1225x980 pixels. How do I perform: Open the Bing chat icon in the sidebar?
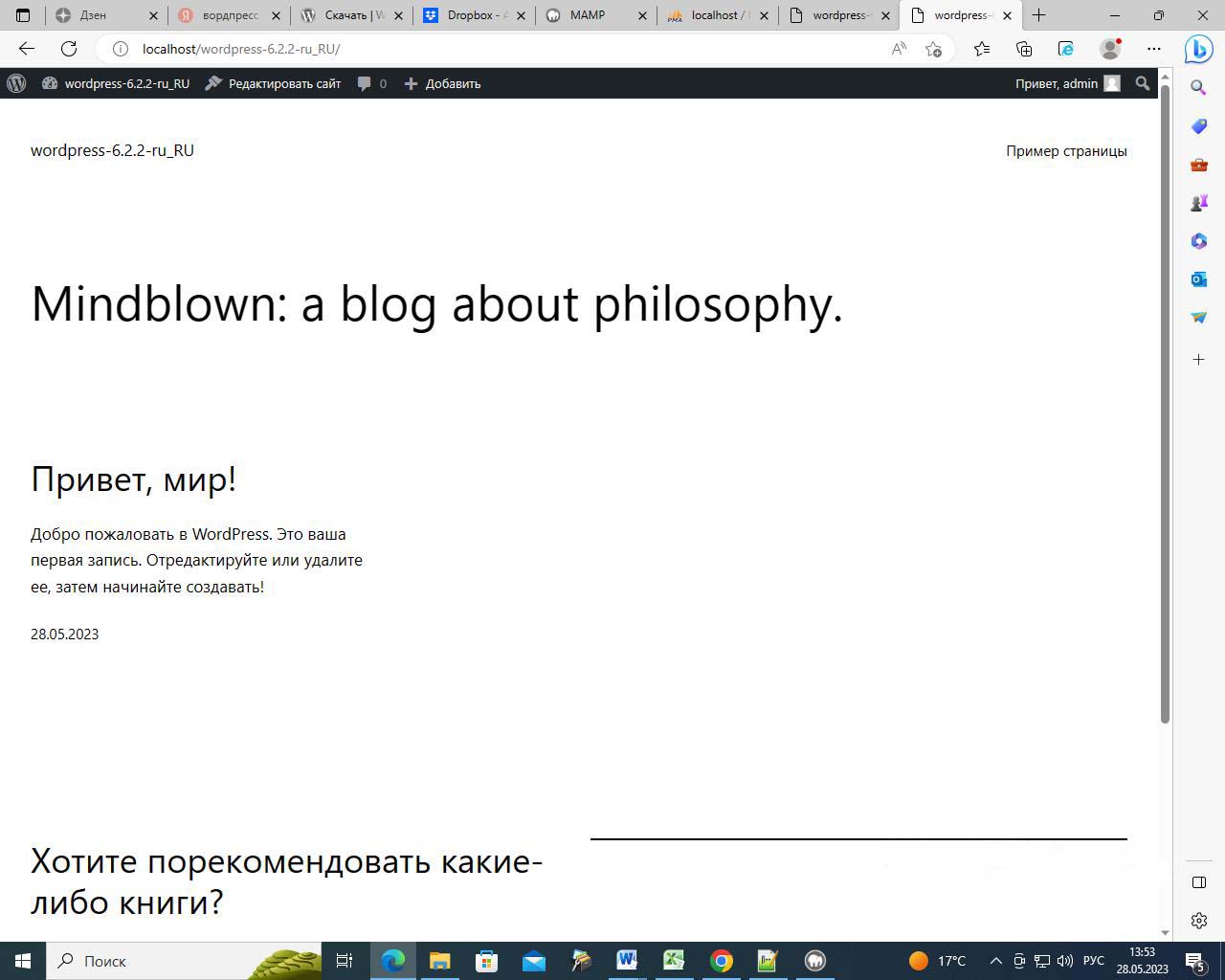point(1198,49)
